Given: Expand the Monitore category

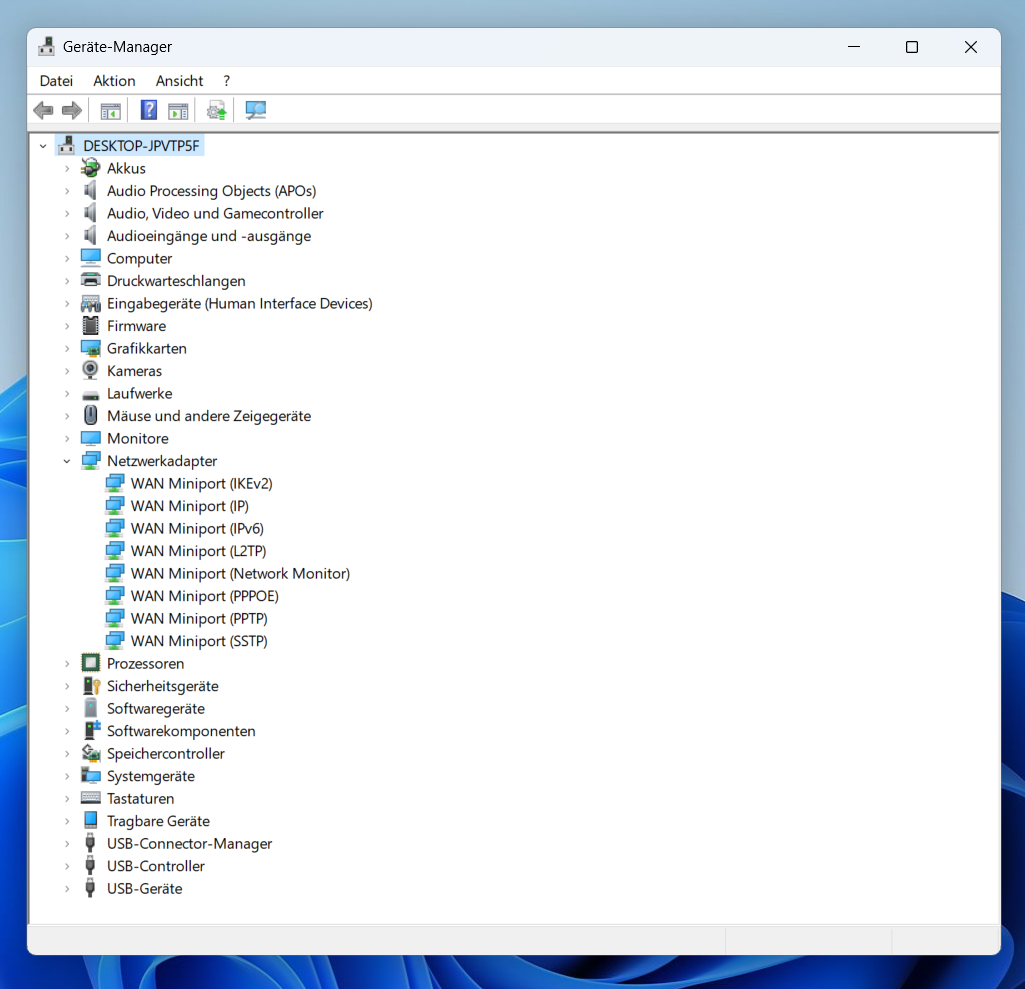Looking at the screenshot, I should click(x=67, y=439).
